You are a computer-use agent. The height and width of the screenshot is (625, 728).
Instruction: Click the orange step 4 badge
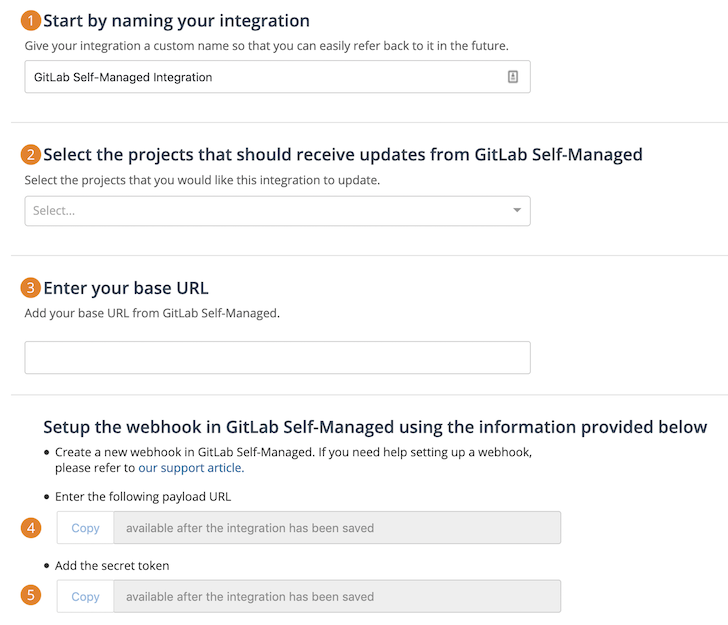click(32, 527)
